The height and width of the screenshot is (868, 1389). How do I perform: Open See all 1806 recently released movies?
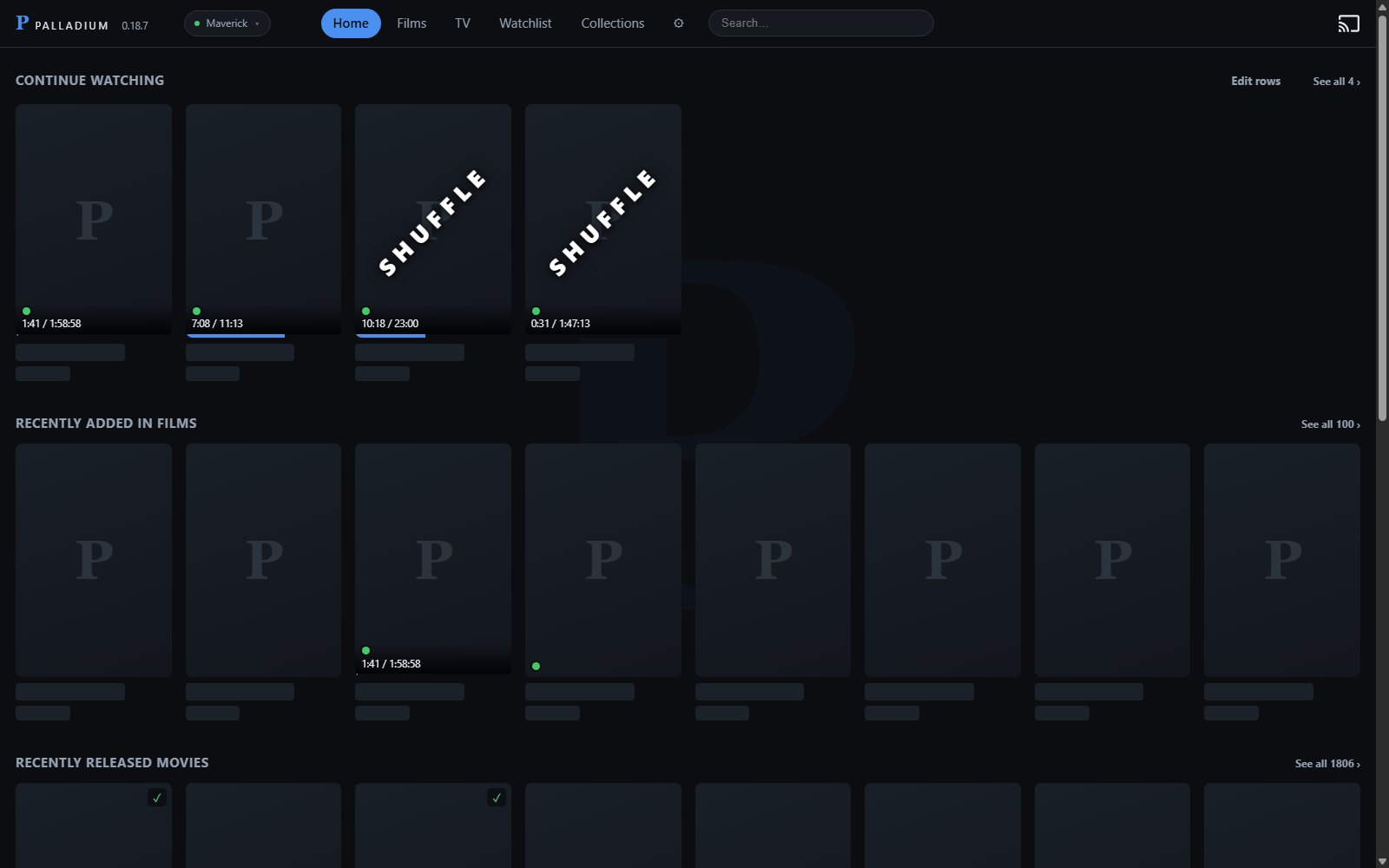click(x=1327, y=763)
